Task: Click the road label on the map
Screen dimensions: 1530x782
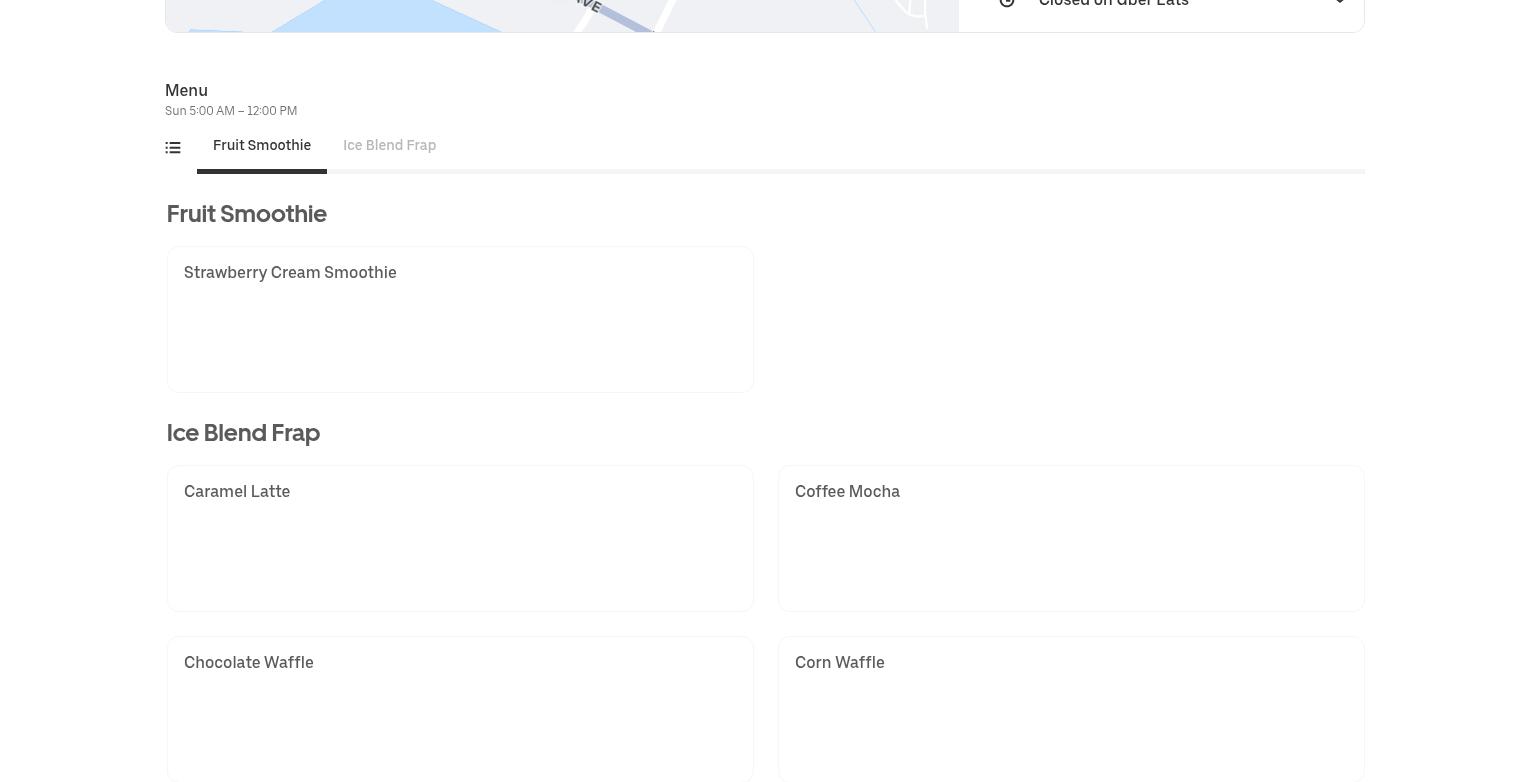Action: click(588, 5)
